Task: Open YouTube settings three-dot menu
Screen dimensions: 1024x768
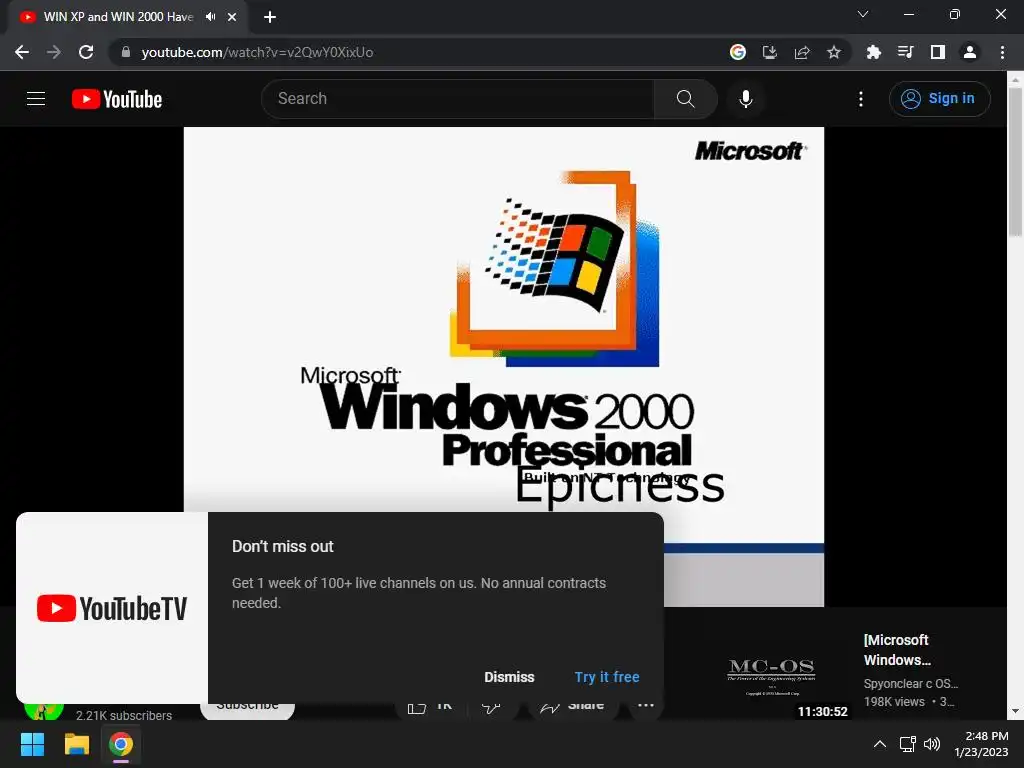Action: [861, 99]
